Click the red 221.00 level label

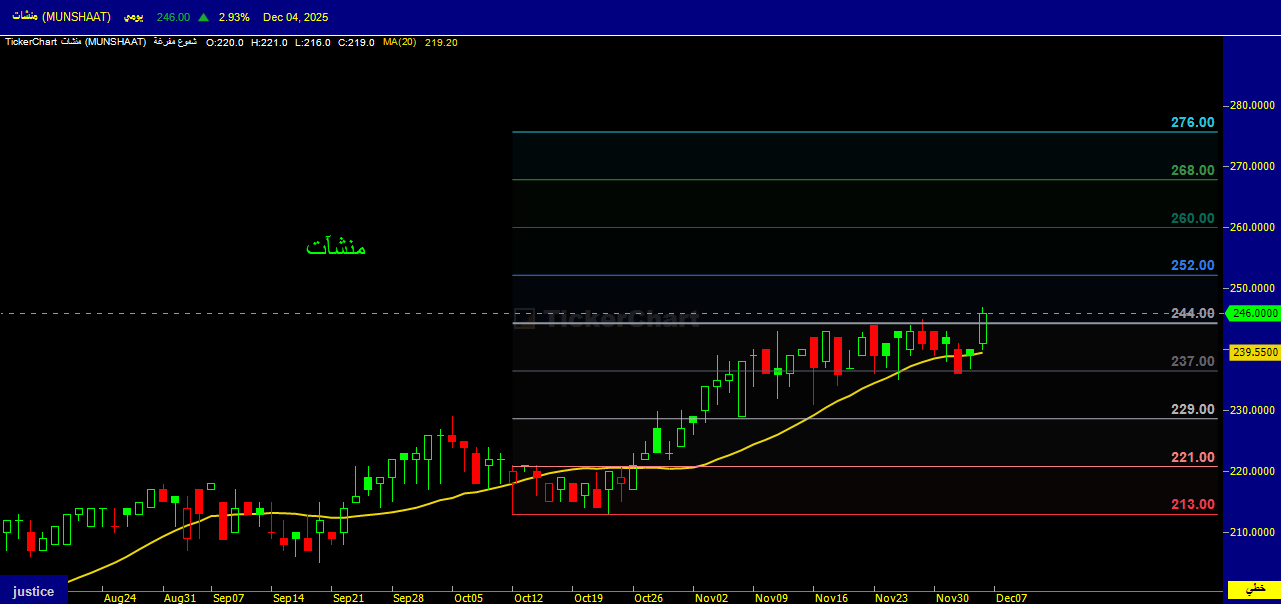[x=1192, y=457]
